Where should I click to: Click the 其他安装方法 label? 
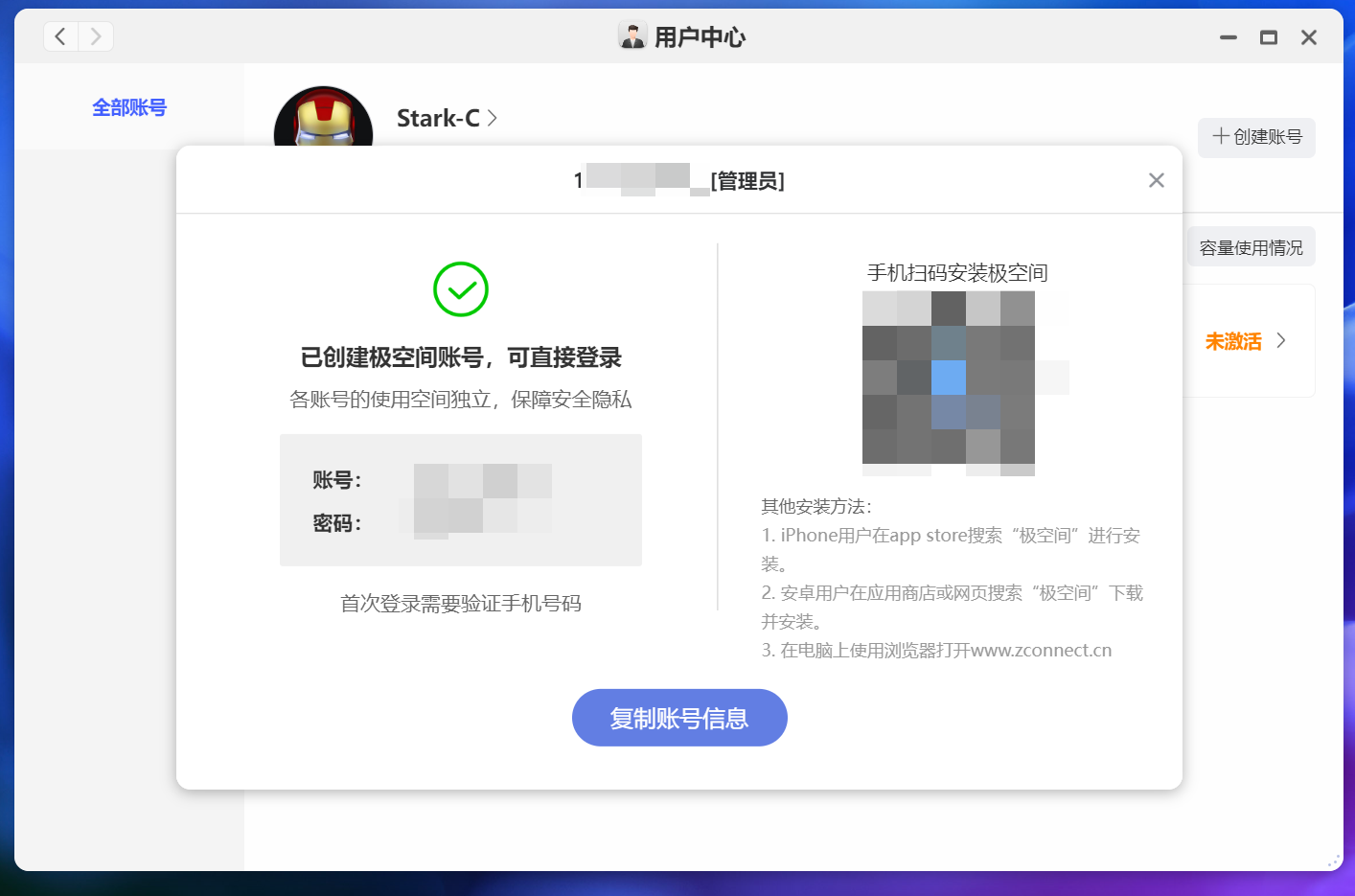(816, 507)
